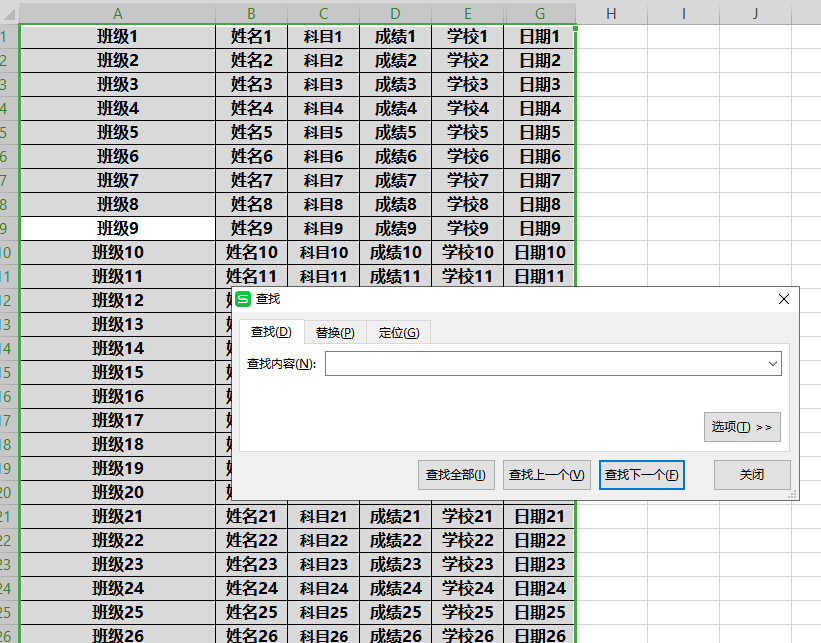This screenshot has width=821, height=643.
Task: Open the 定位 tab
Action: click(x=398, y=332)
